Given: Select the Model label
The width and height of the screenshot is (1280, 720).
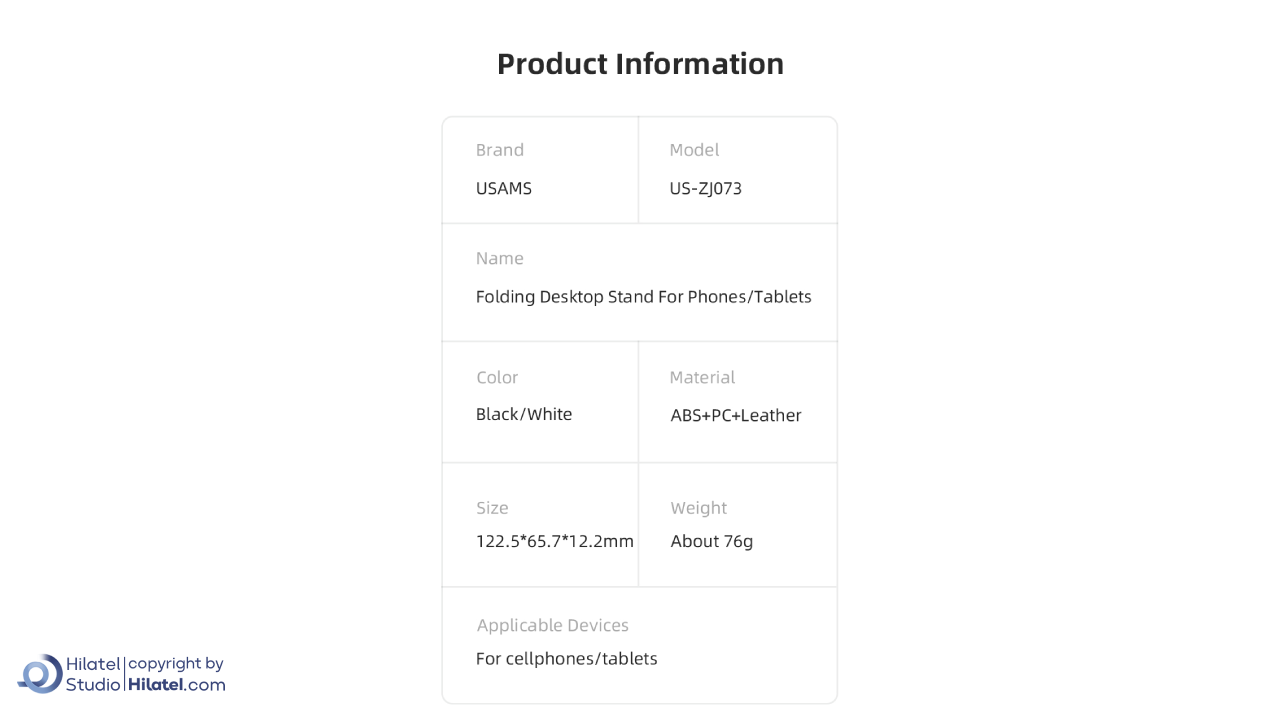Looking at the screenshot, I should 694,150.
